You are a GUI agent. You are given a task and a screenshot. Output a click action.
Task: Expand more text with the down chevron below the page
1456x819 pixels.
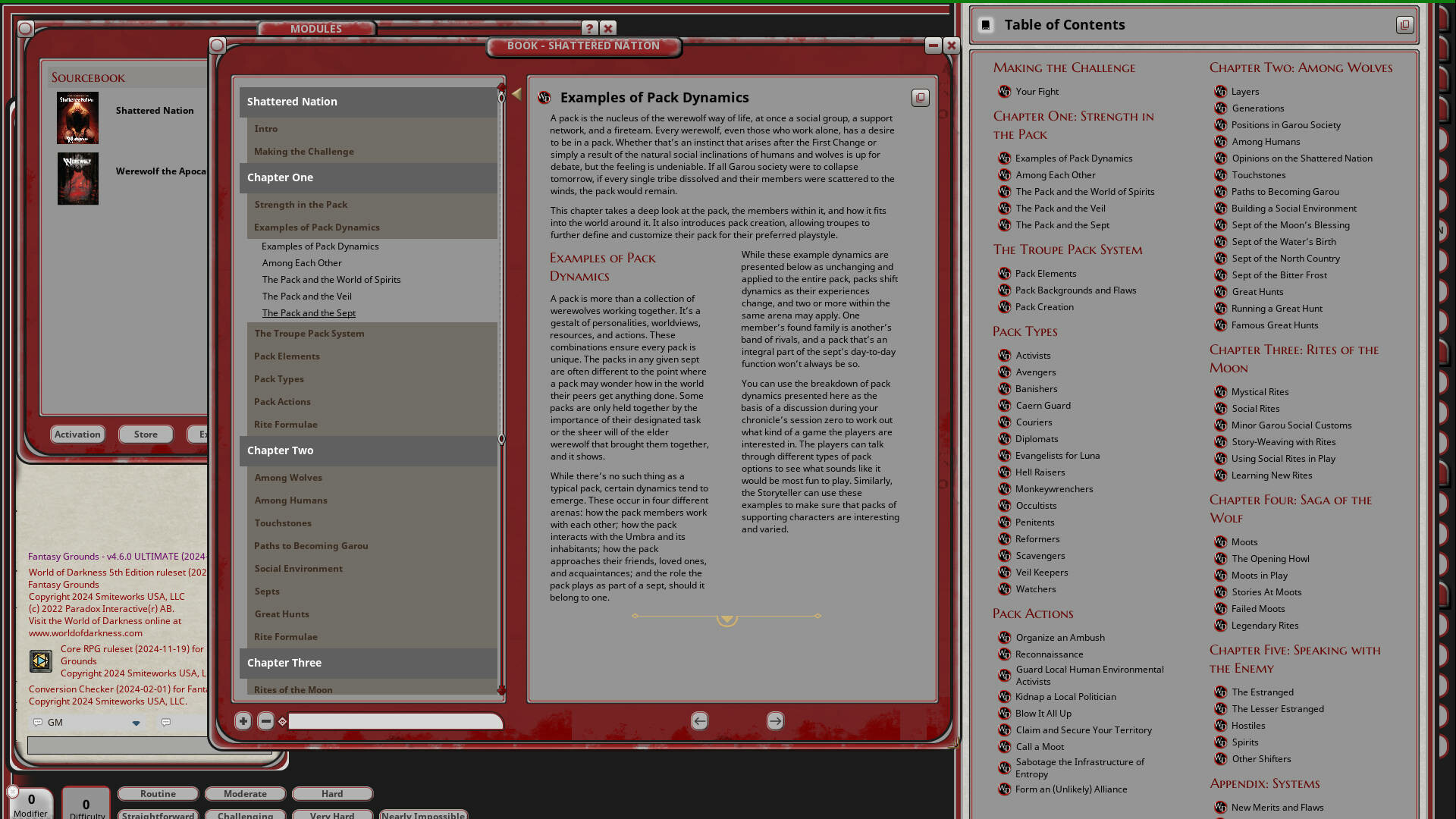726,620
